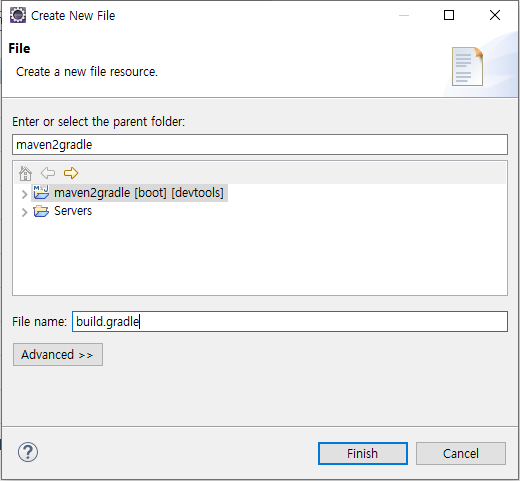
Task: Click the Finish button
Action: [x=363, y=453]
